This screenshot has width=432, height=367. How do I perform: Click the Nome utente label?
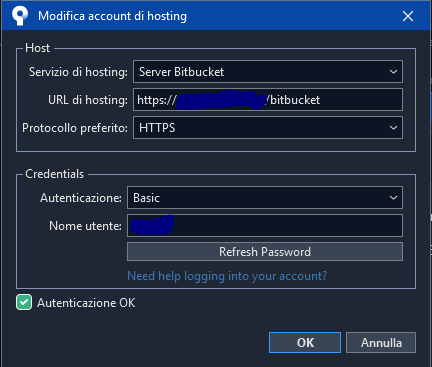(x=85, y=226)
